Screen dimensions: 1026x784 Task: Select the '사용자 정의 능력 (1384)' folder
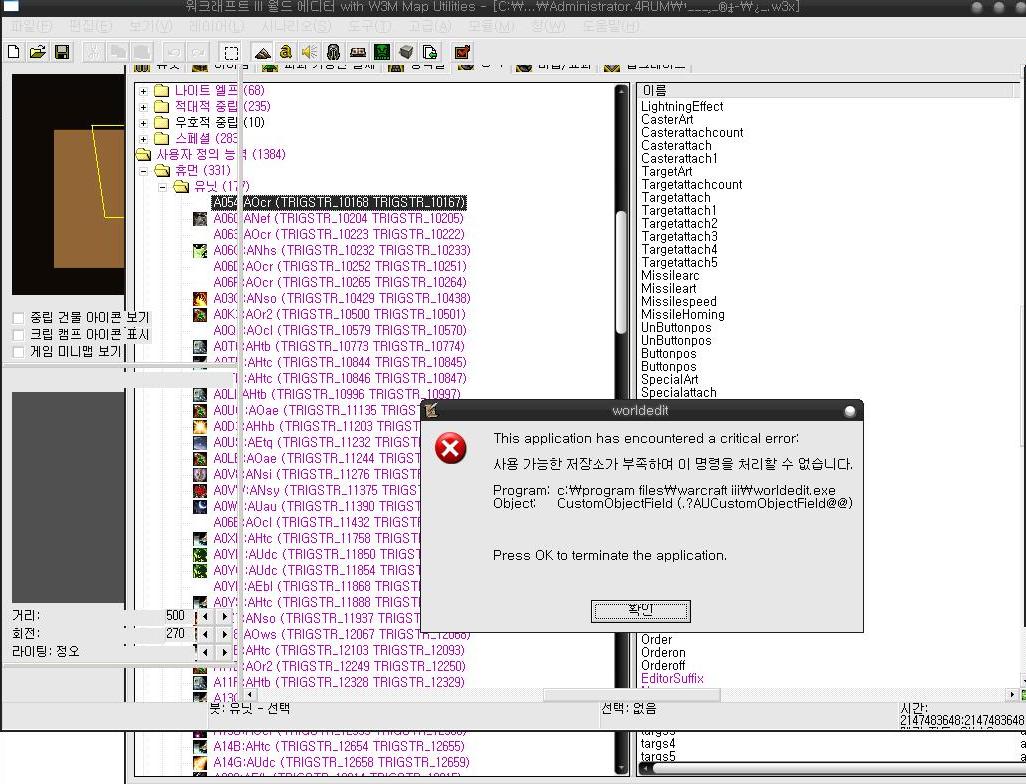pos(221,154)
